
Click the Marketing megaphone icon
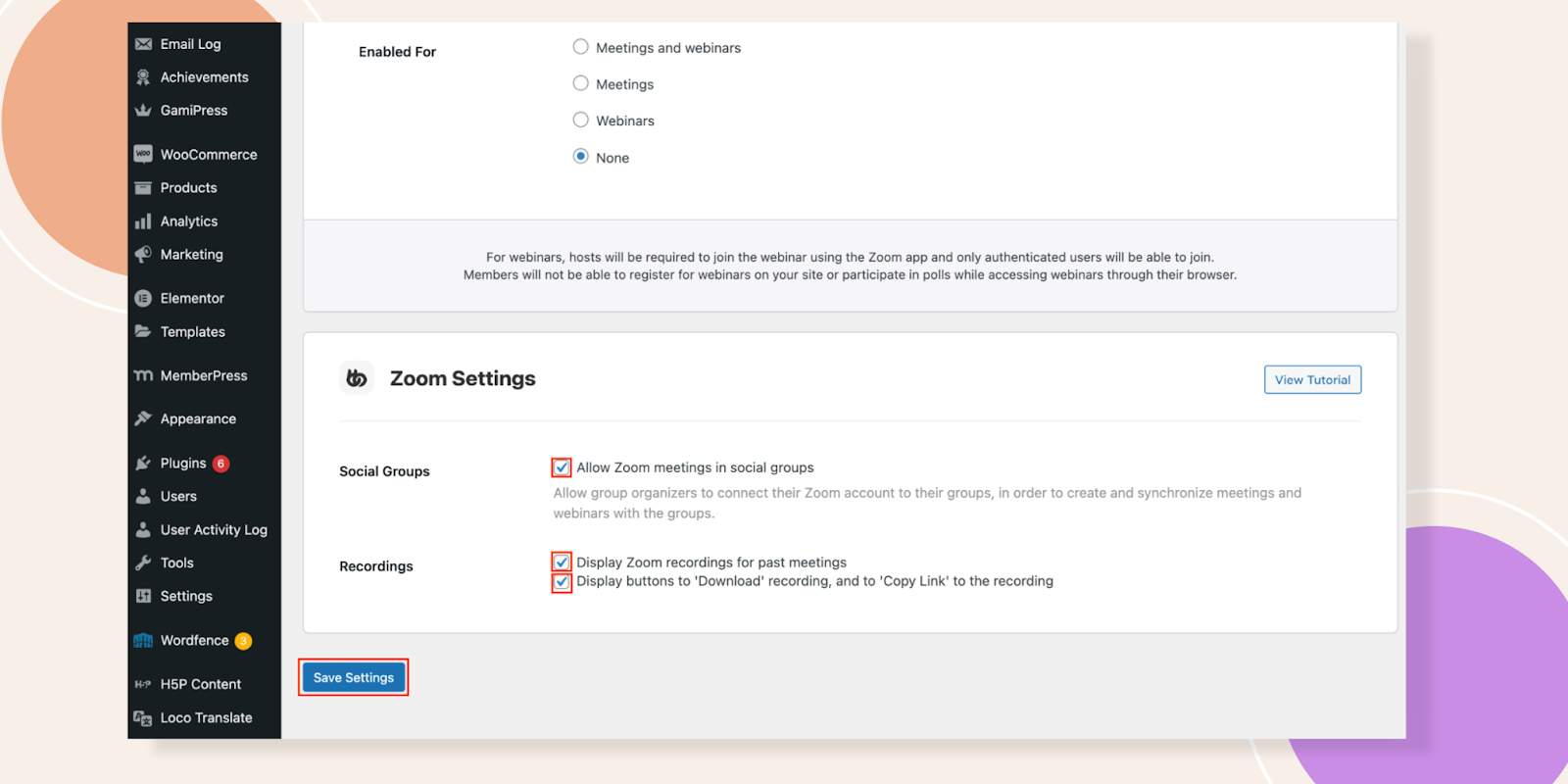(x=143, y=255)
